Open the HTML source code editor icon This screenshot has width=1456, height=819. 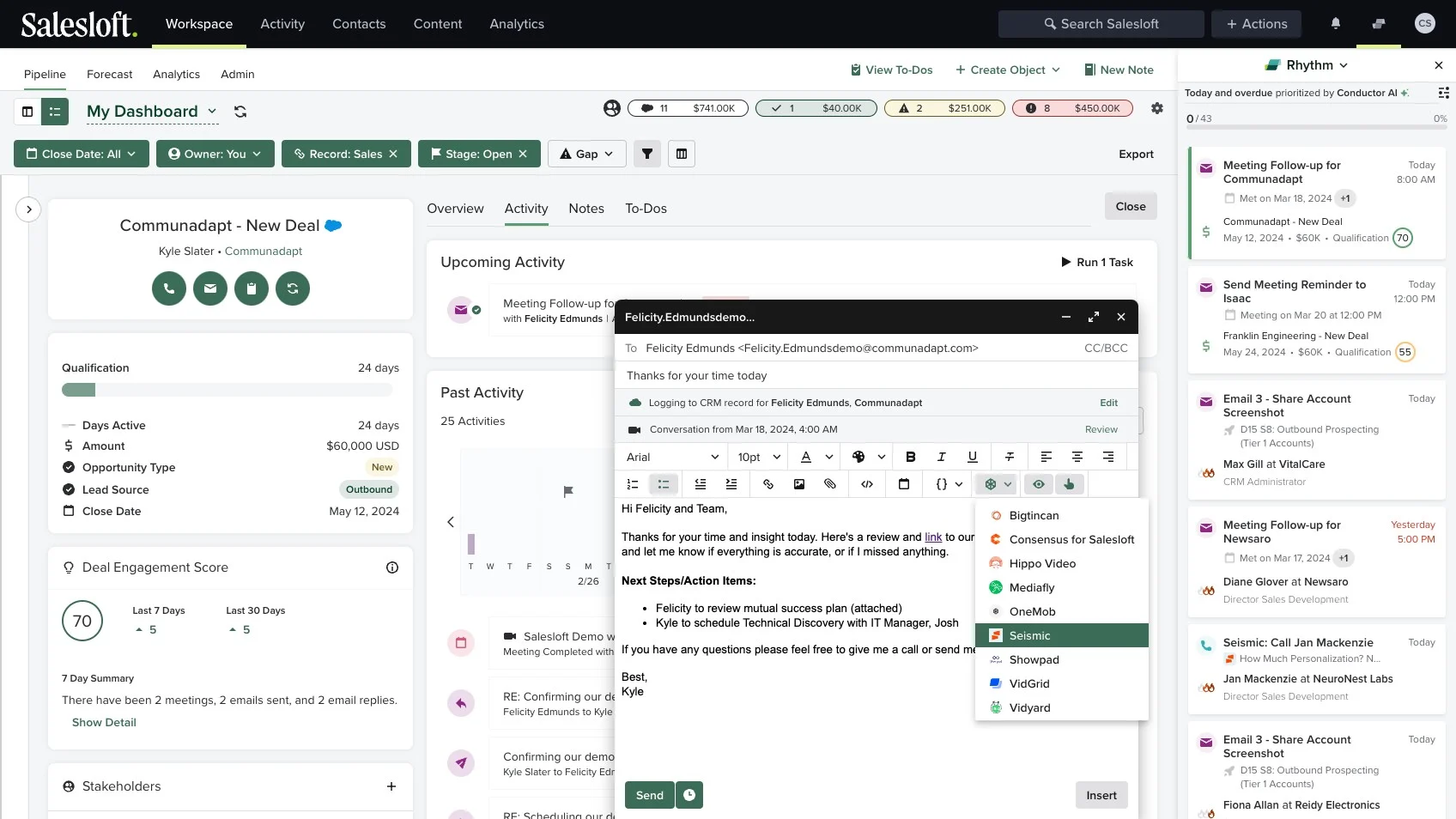[867, 484]
